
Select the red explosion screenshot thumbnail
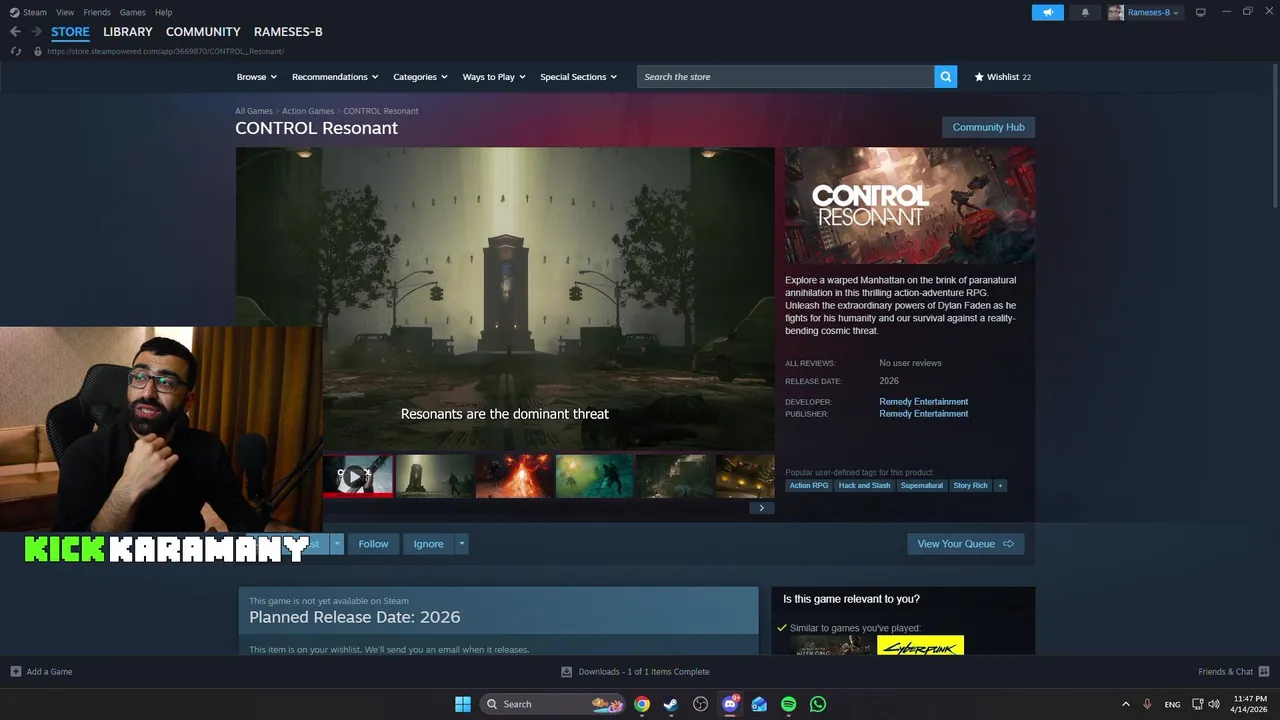(514, 476)
